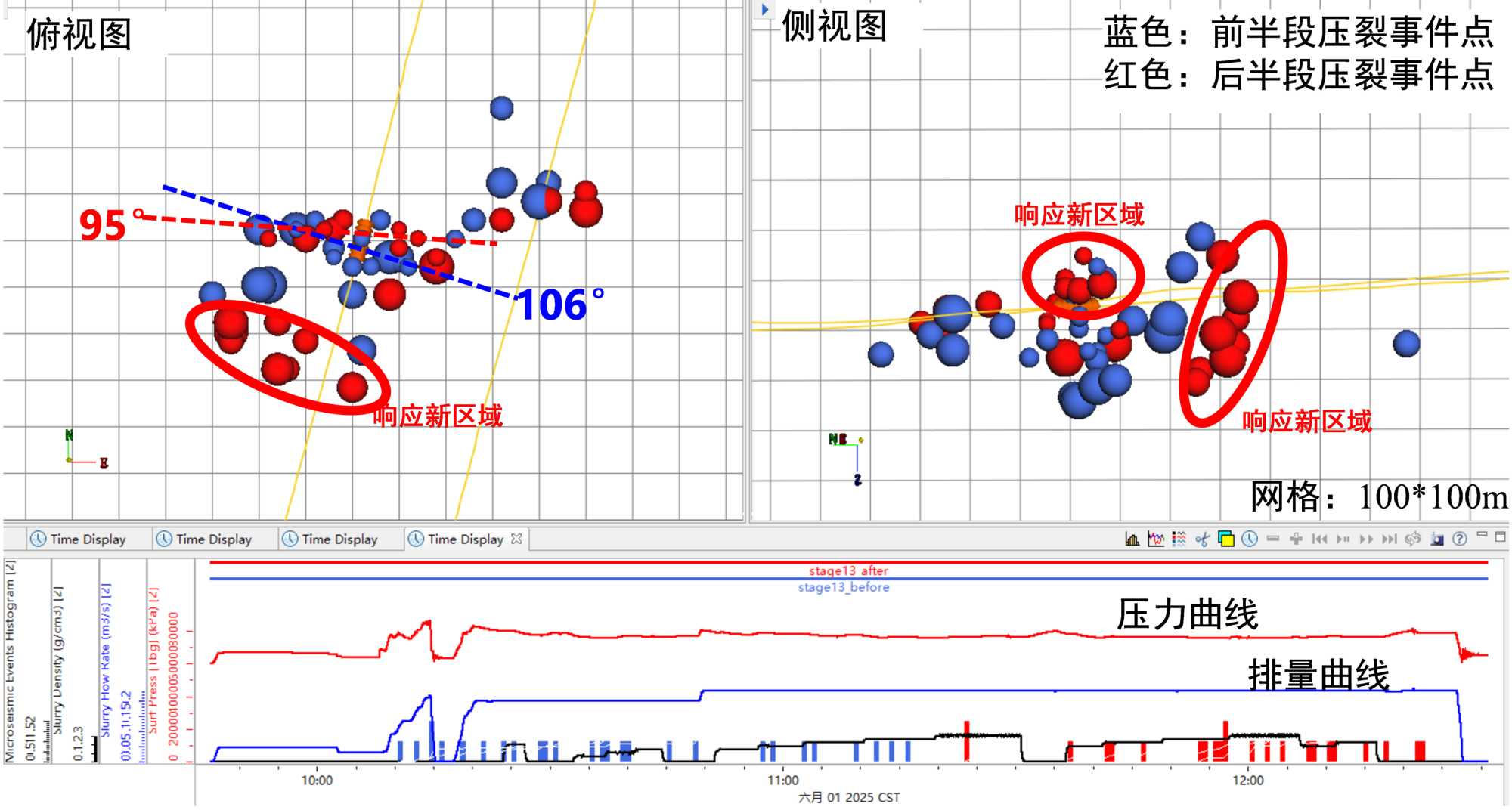Select the scissors cut tool
The height and width of the screenshot is (810, 1512).
(1202, 539)
